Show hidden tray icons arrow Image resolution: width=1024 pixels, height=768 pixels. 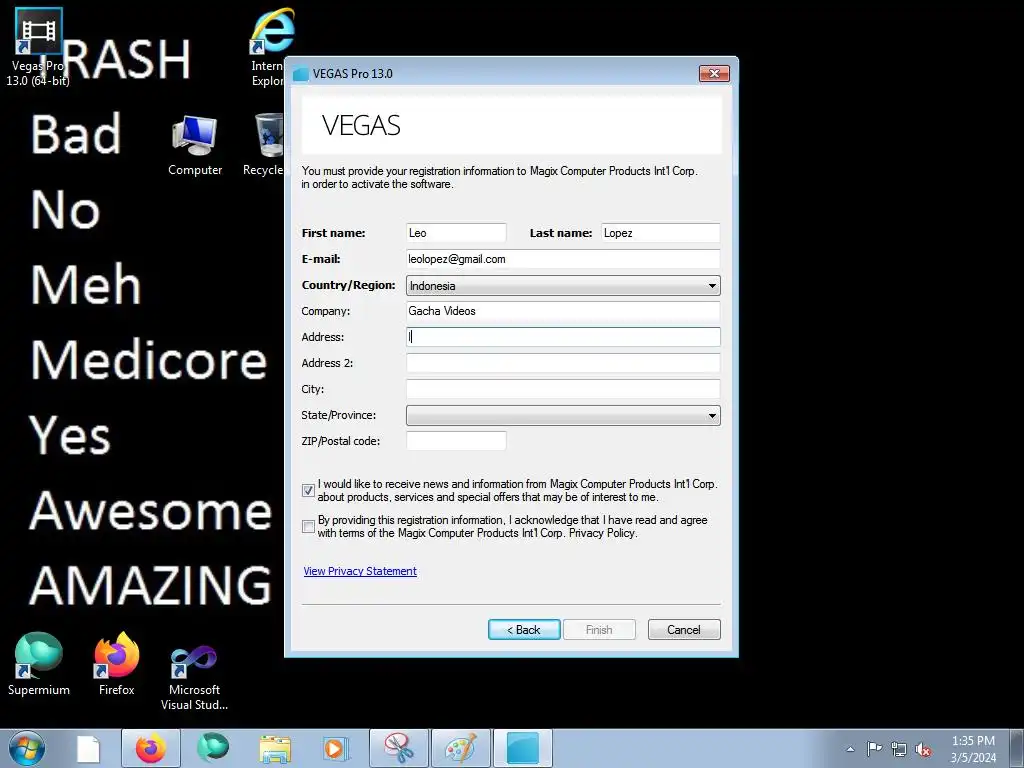coord(850,749)
